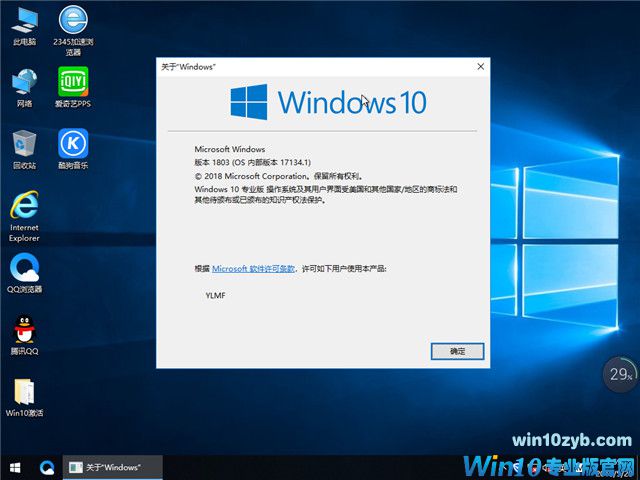Click the © 2018 Microsoft Corporation line
This screenshot has width=640, height=480.
(x=278, y=176)
